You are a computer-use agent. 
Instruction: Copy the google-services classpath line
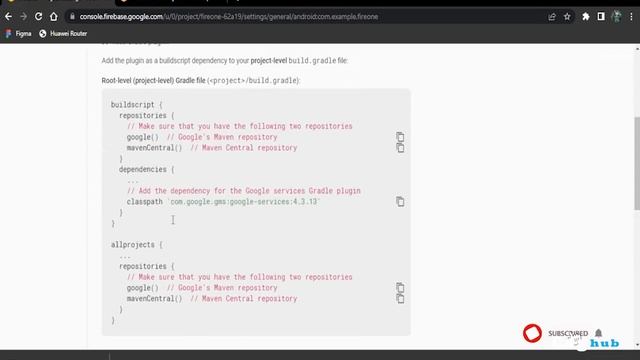400,202
